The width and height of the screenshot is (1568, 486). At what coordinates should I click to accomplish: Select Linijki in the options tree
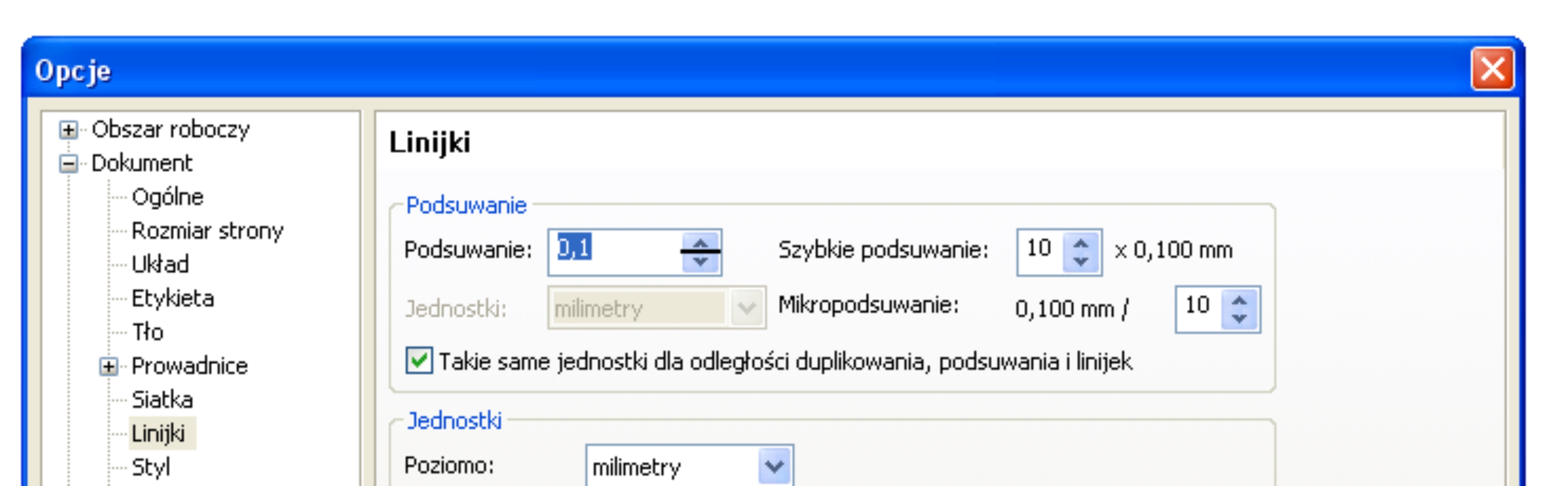coord(158,434)
